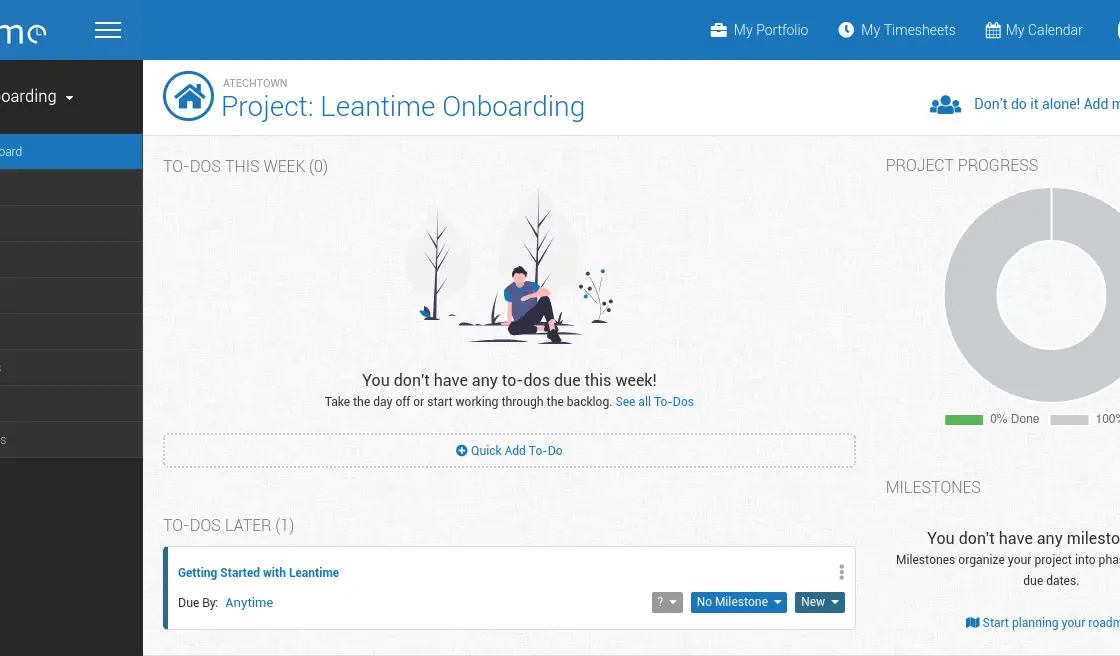Follow the See all To-Dos link
This screenshot has height=656, width=1120.
(654, 402)
